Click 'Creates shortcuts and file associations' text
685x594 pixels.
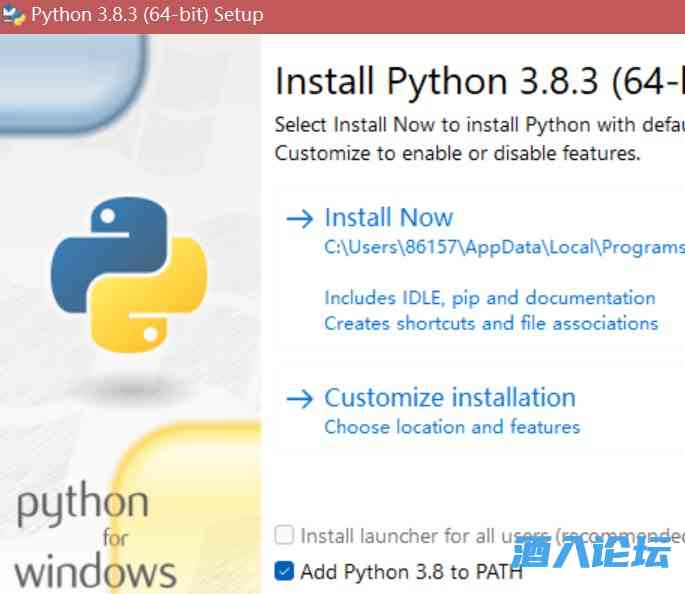(x=491, y=324)
